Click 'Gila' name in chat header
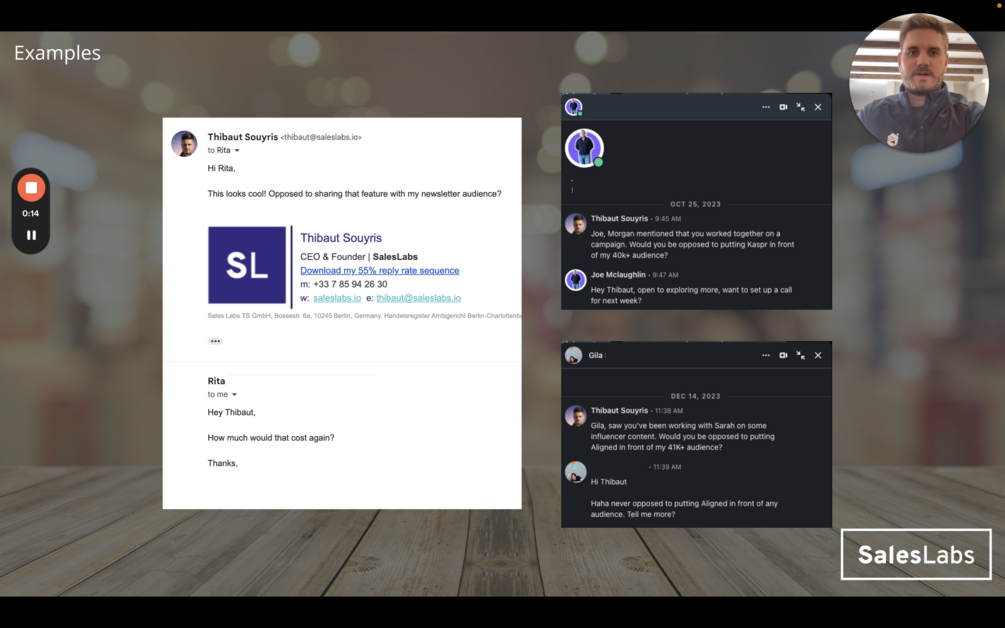The height and width of the screenshot is (628, 1005). tap(595, 355)
